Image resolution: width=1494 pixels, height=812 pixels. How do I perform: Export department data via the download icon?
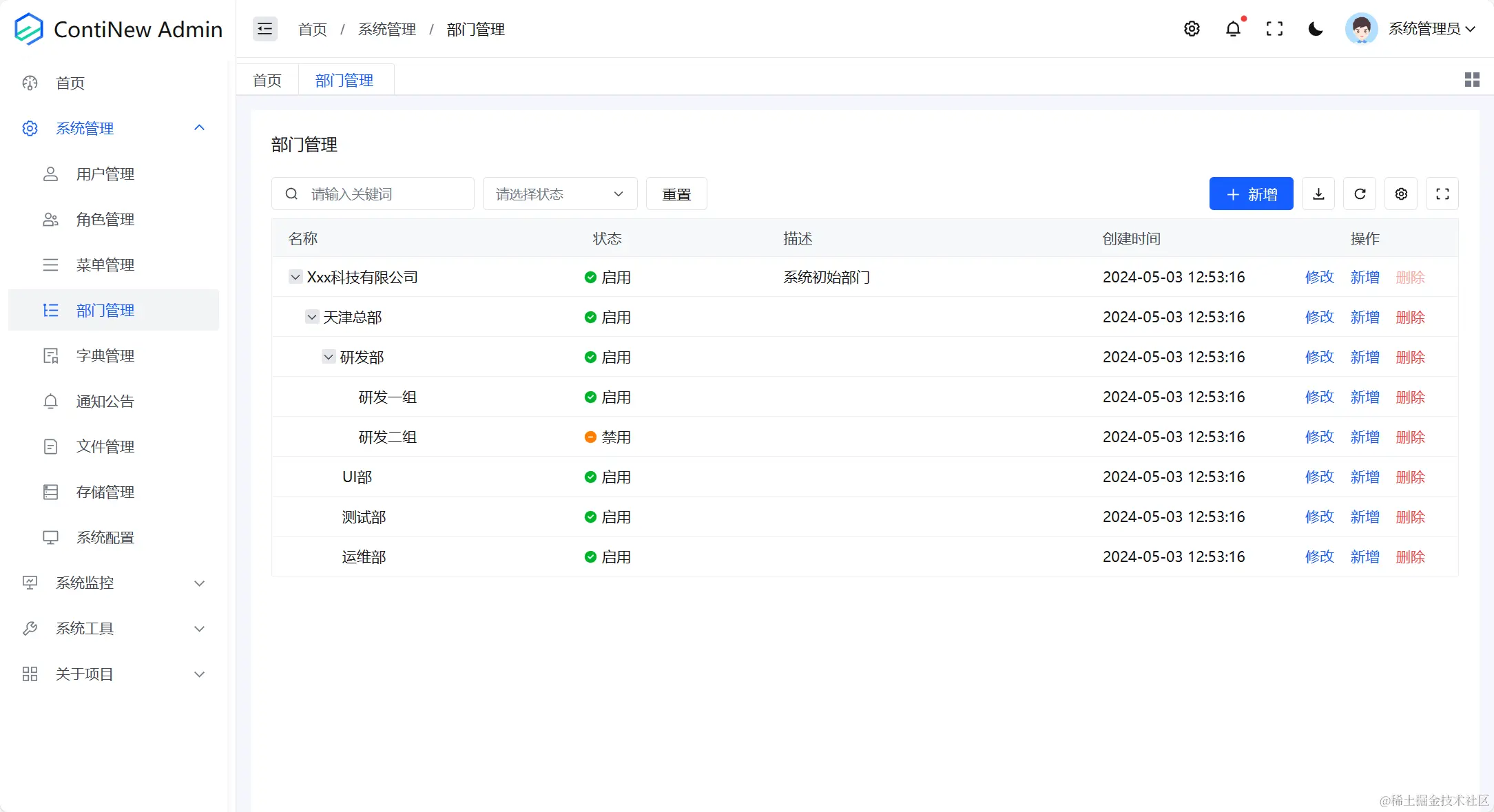[x=1318, y=194]
